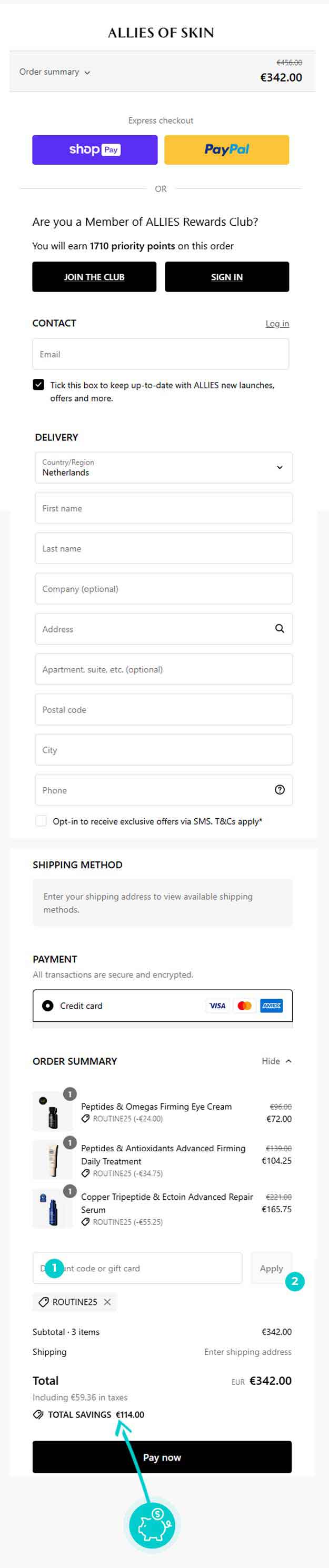This screenshot has width=329, height=1568.
Task: Click the address search magnifier icon
Action: pyautogui.click(x=280, y=629)
